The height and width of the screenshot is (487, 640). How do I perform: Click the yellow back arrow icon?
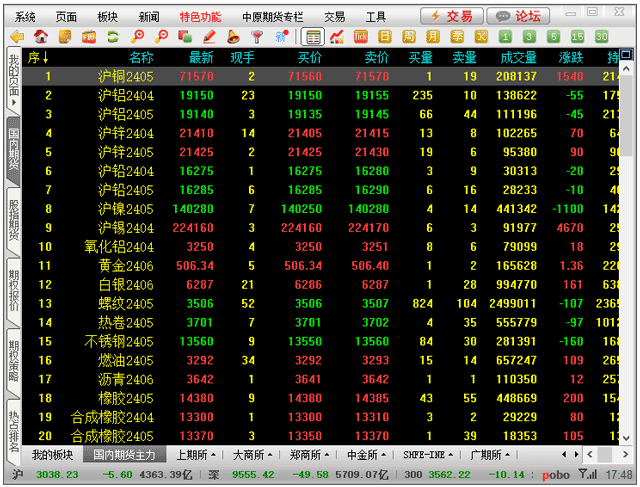coord(17,37)
